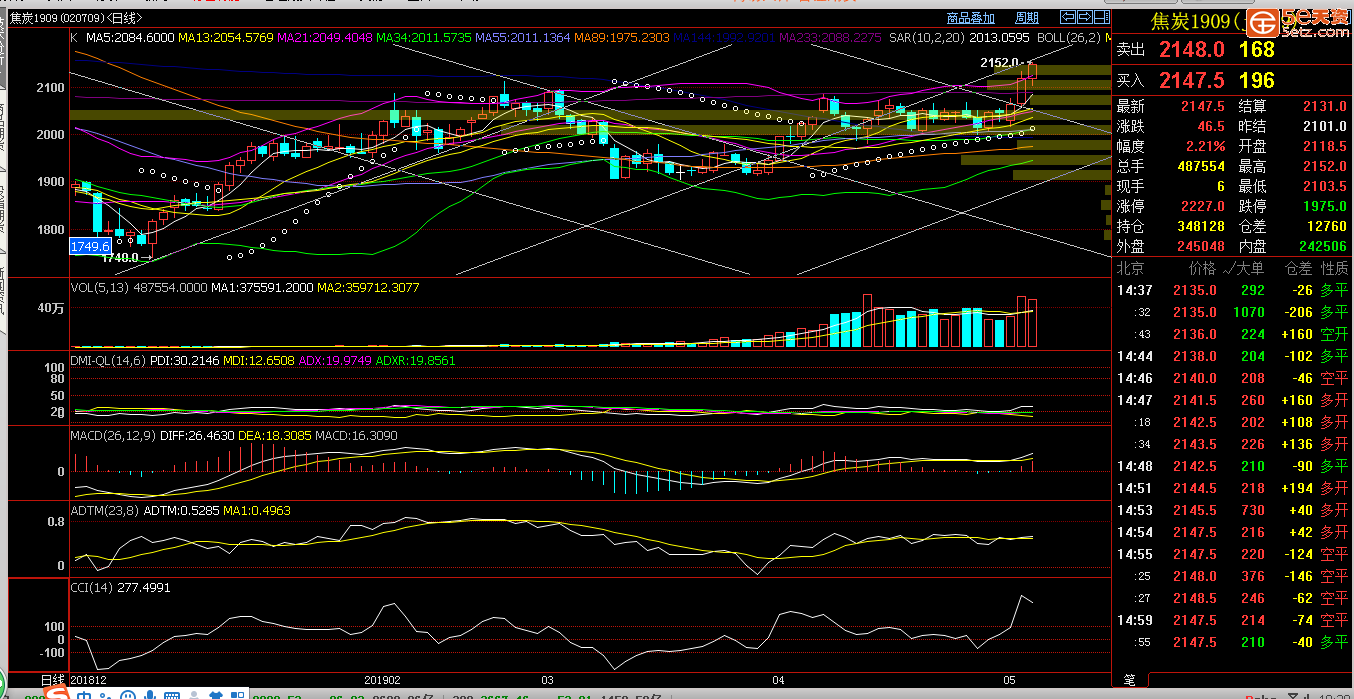The height and width of the screenshot is (699, 1354).
Task: Click the 大单 column header in tick list
Action: click(x=1250, y=268)
